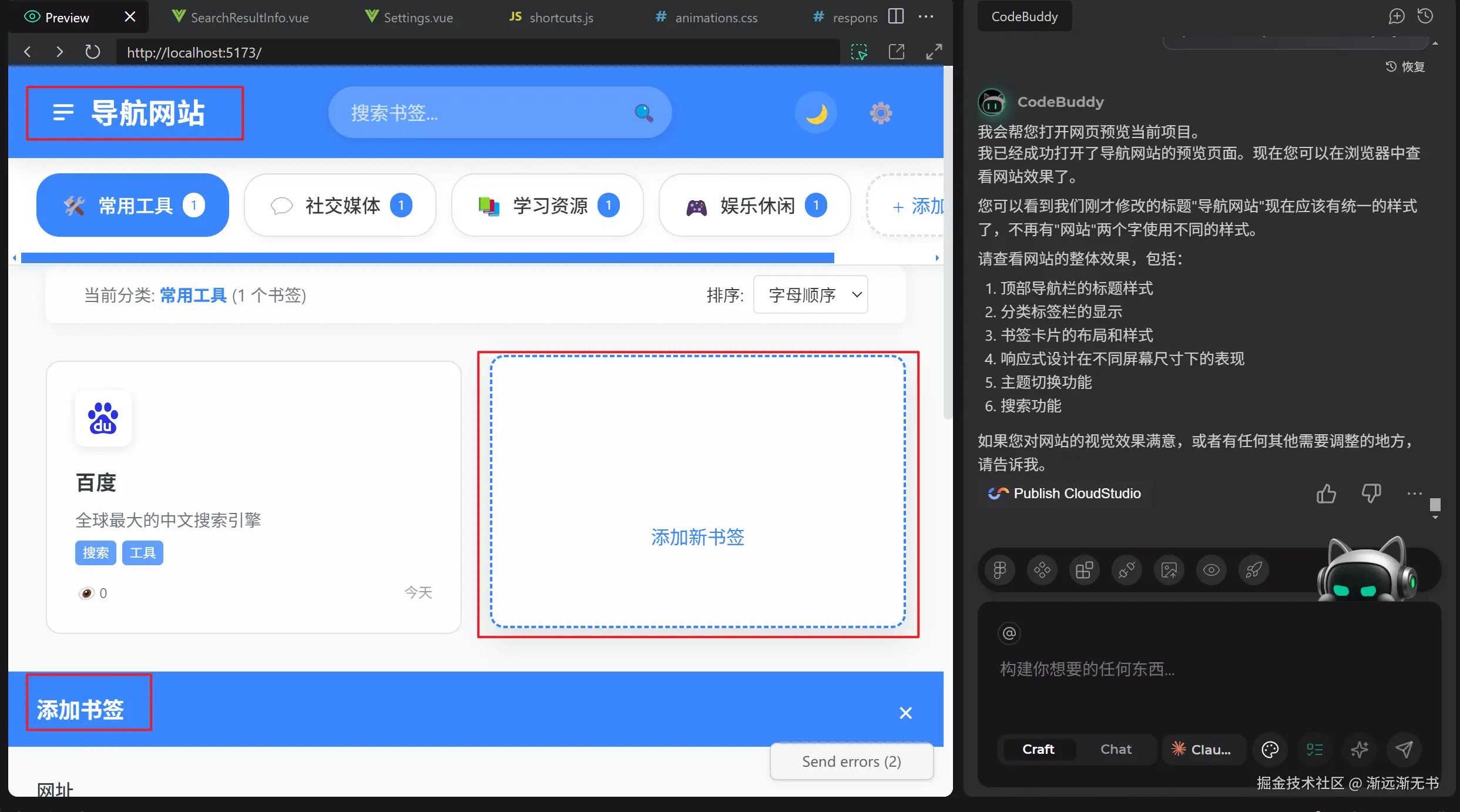This screenshot has height=812, width=1460.
Task: Open the Claude model selector
Action: pyautogui.click(x=1203, y=749)
